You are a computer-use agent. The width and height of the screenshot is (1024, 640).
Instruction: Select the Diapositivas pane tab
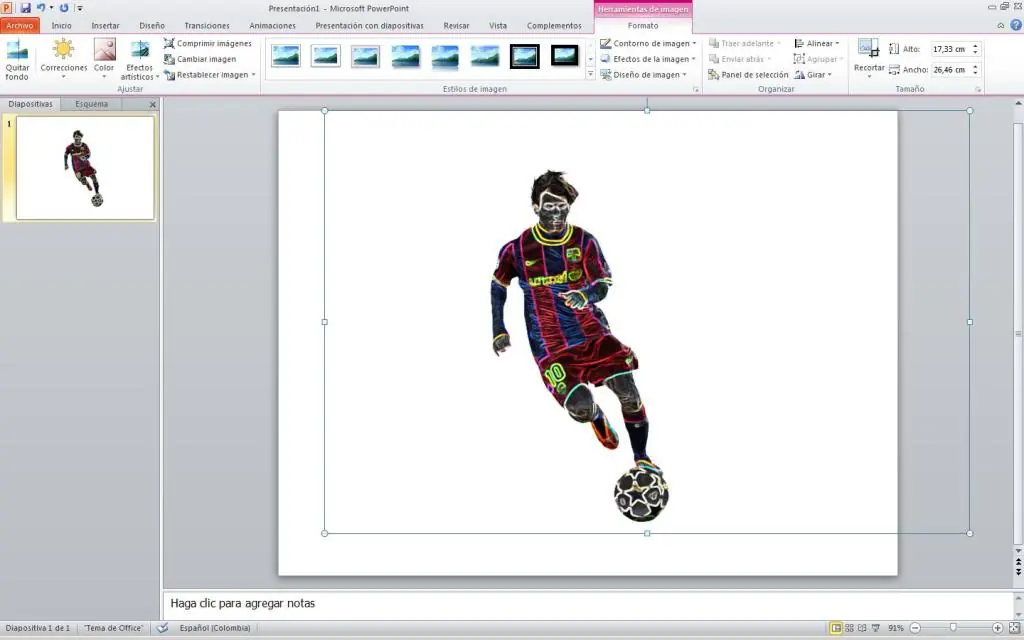pos(30,104)
